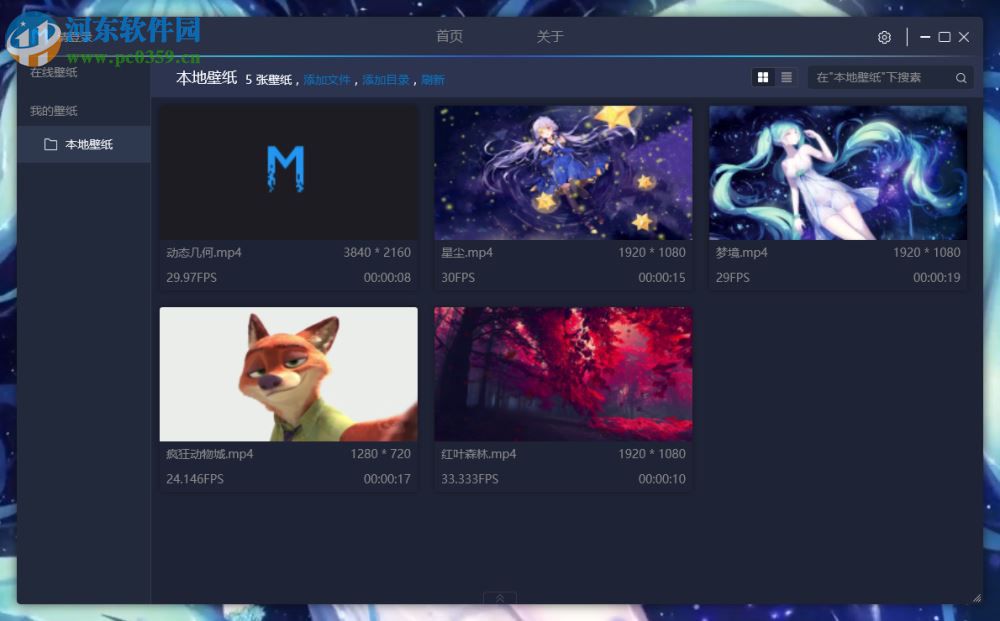Open the settings gear icon
This screenshot has width=1000, height=621.
[884, 37]
